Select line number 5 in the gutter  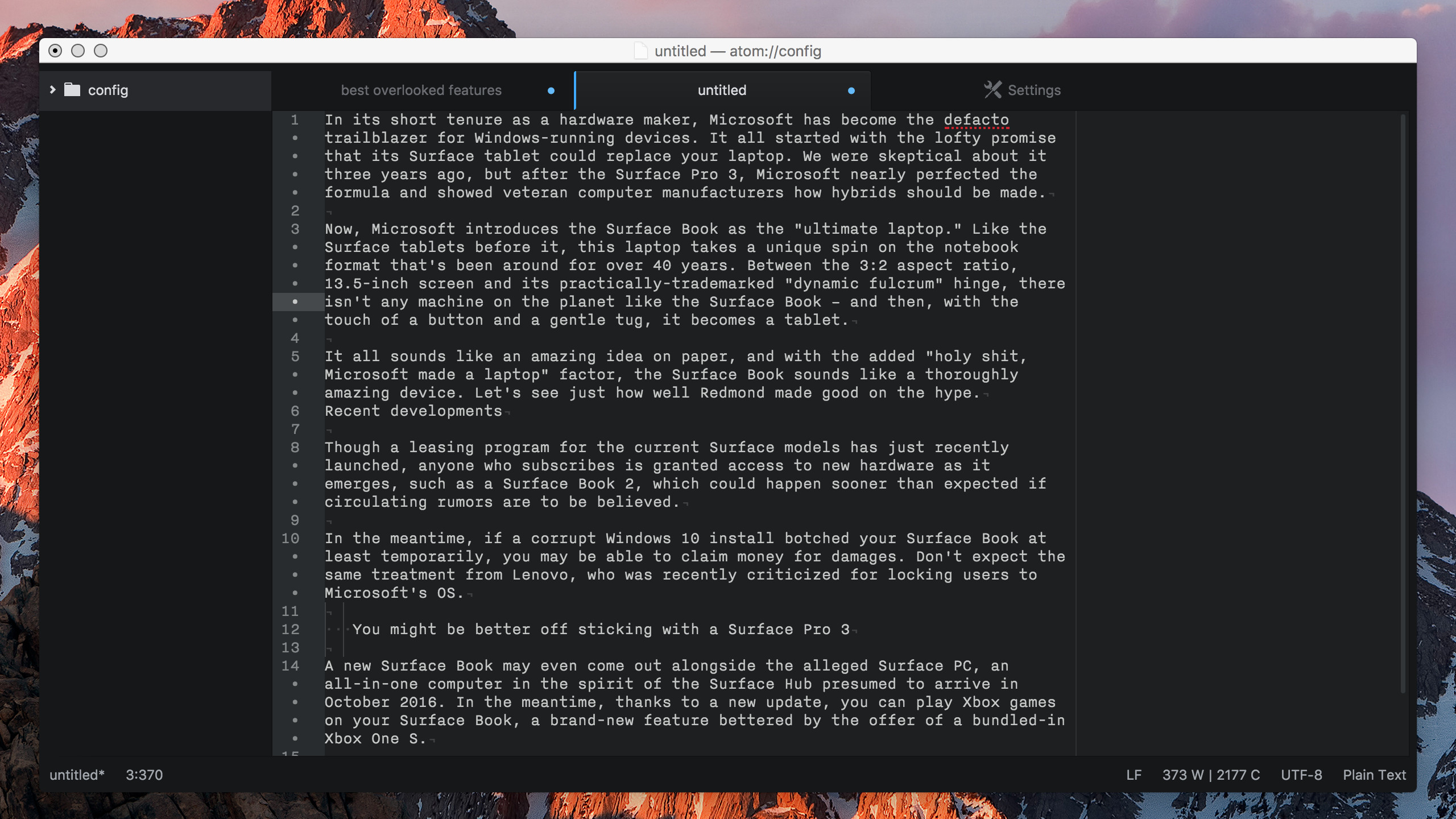tap(295, 357)
